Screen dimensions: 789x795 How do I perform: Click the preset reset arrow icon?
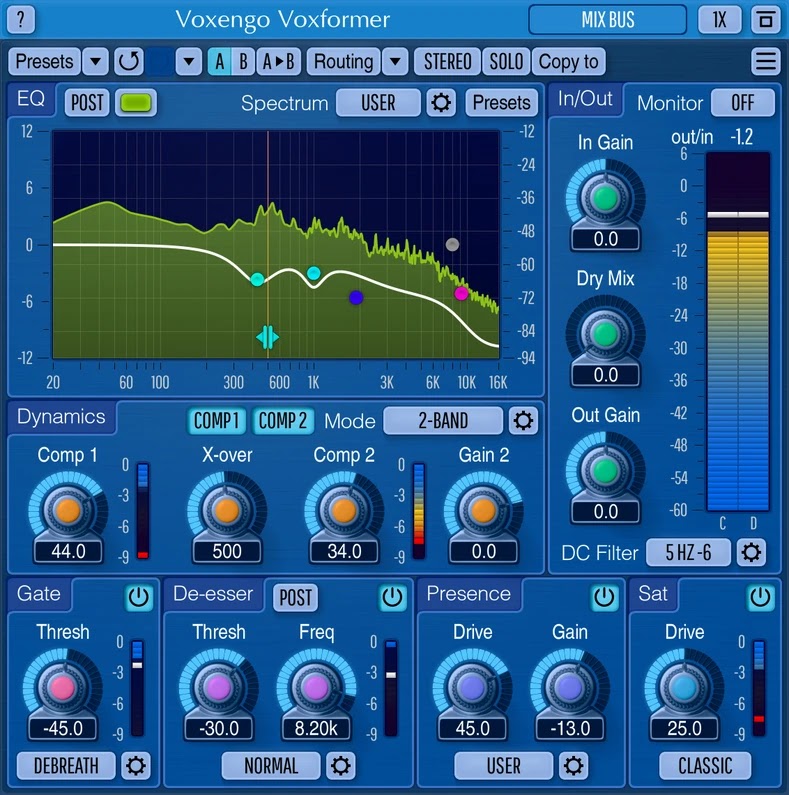(x=129, y=61)
